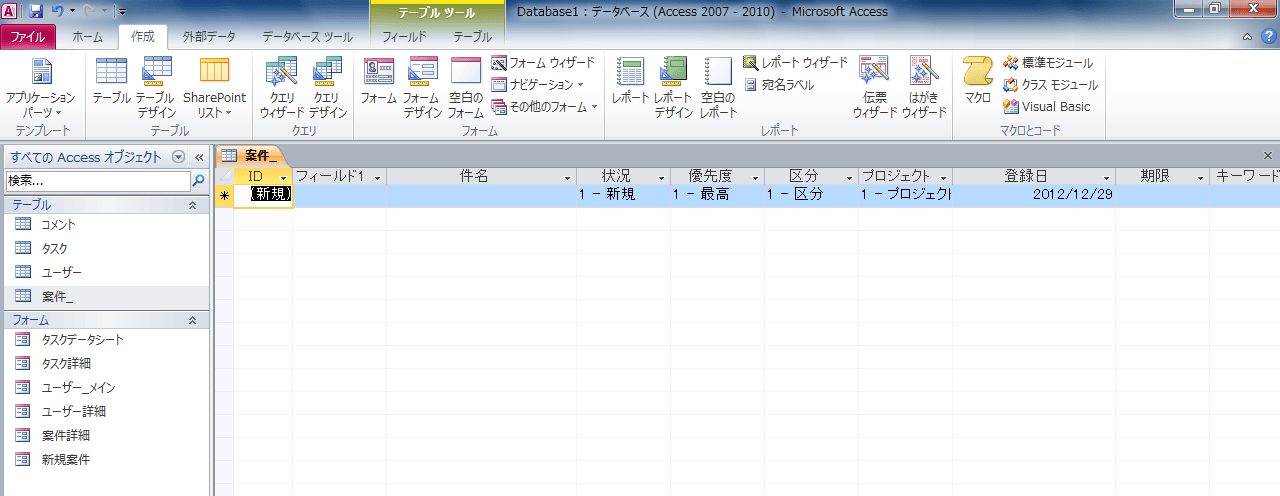Create a new レポート

tap(631, 82)
